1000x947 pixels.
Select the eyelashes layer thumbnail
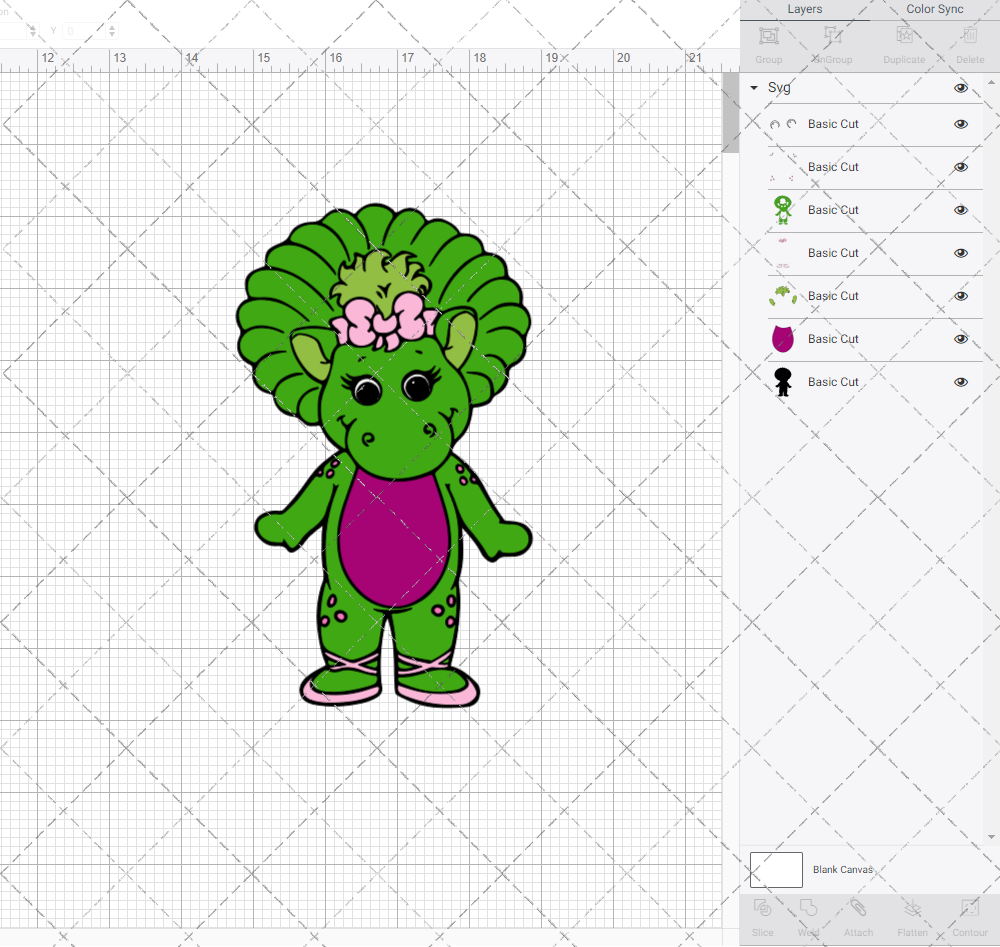[783, 124]
